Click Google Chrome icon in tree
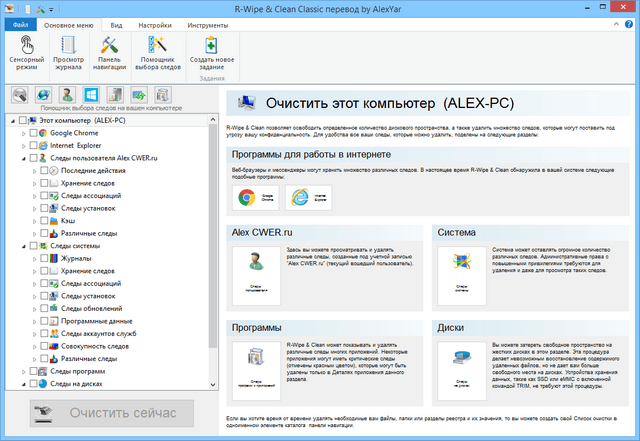 43,133
